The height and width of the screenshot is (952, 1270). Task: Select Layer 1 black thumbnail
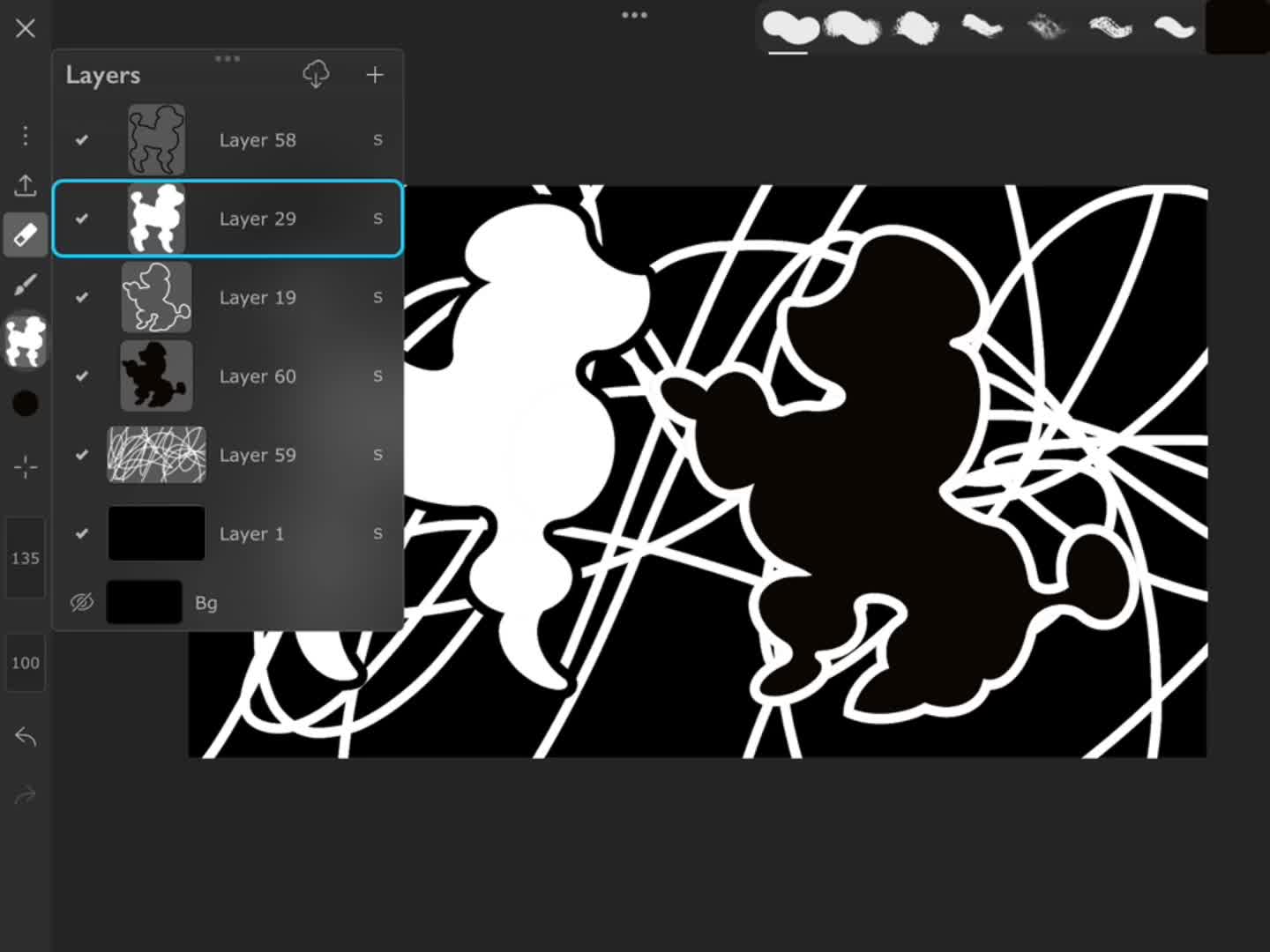[x=157, y=533]
